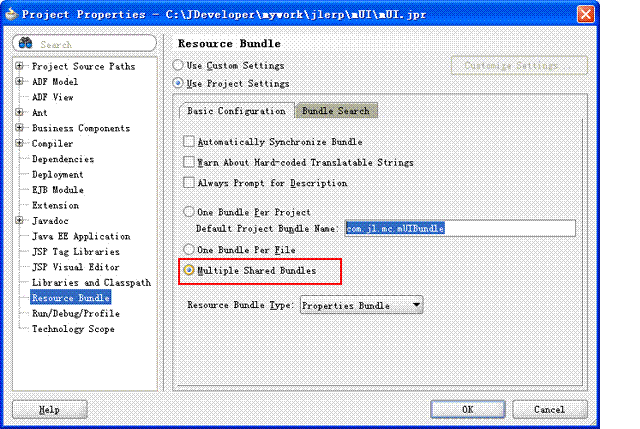The image size is (640, 429).
Task: Select Compiler in the tree
Action: pyautogui.click(x=52, y=144)
